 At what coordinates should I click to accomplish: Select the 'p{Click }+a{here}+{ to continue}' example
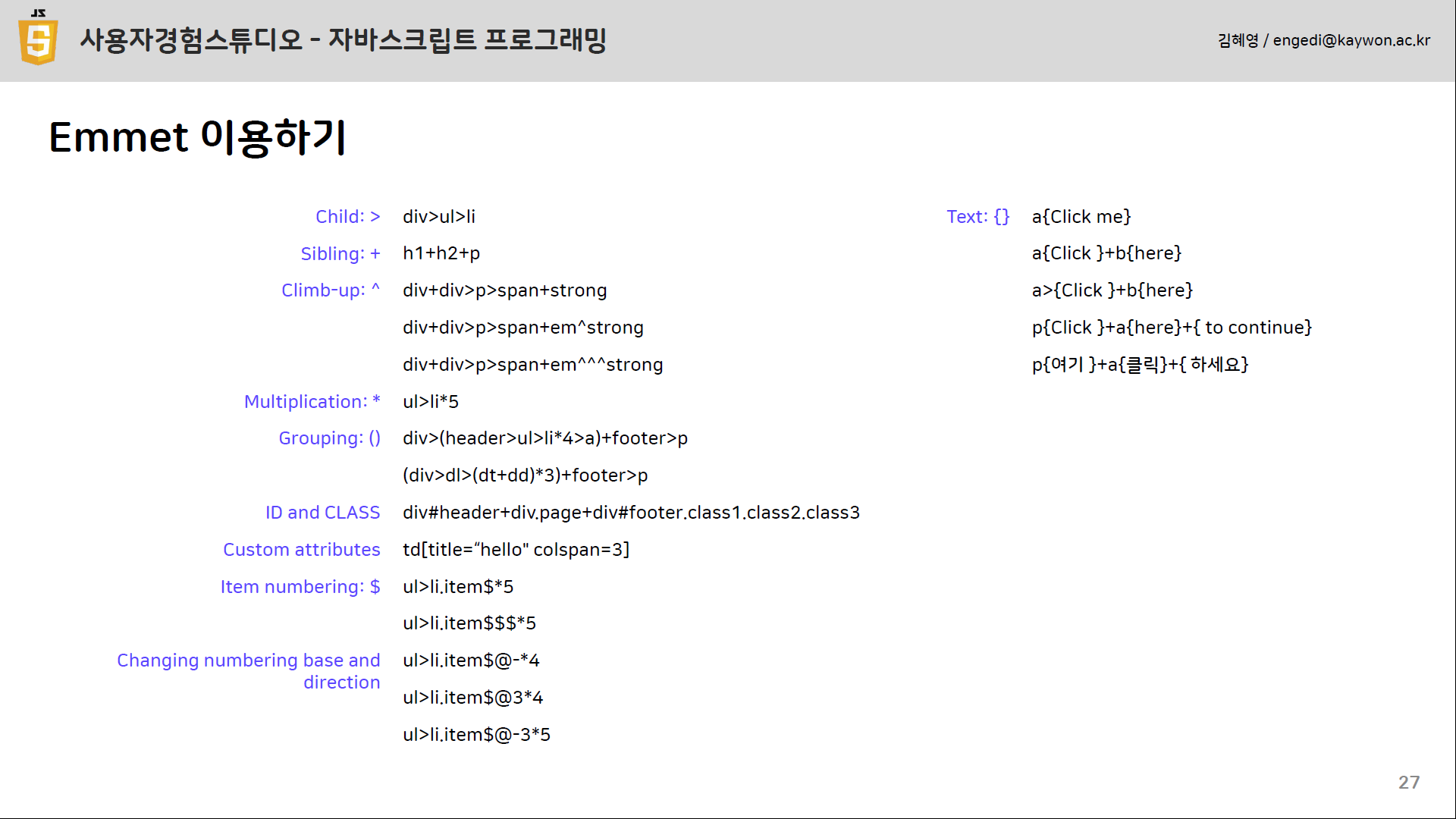(1171, 328)
